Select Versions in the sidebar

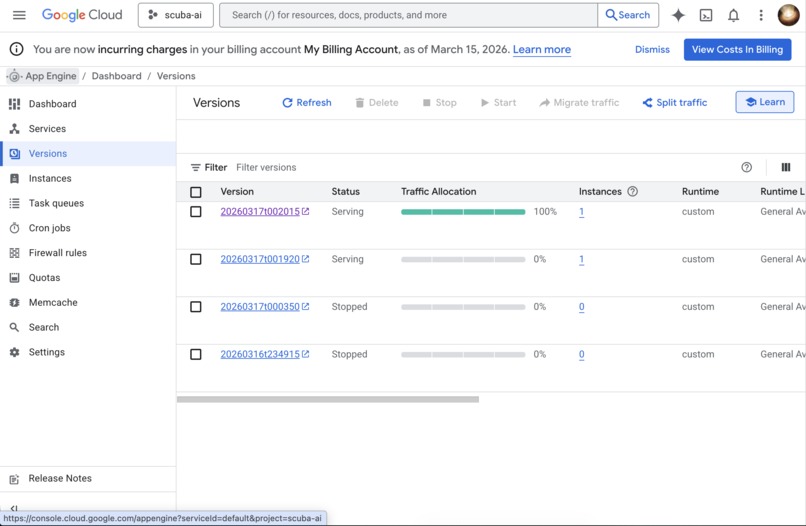click(x=88, y=153)
